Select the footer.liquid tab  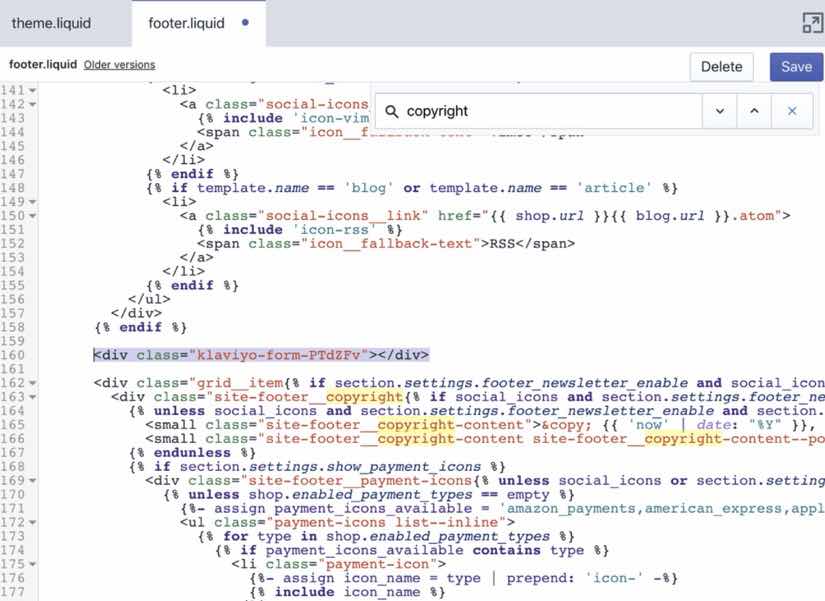pos(187,23)
